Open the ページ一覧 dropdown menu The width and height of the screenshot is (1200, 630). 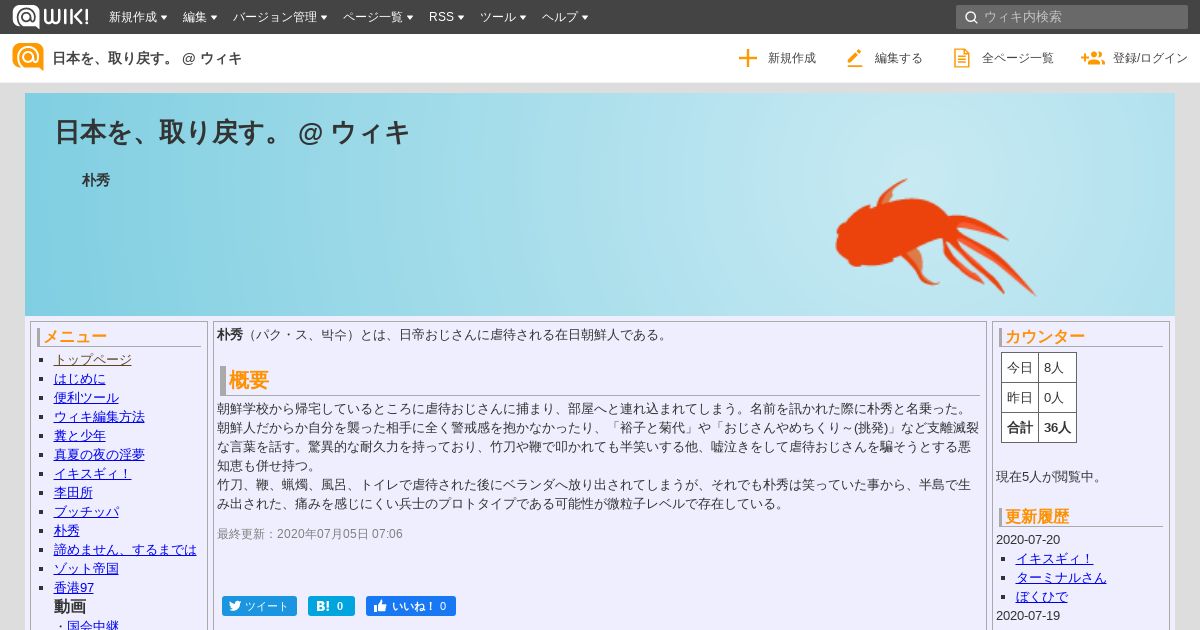click(379, 17)
